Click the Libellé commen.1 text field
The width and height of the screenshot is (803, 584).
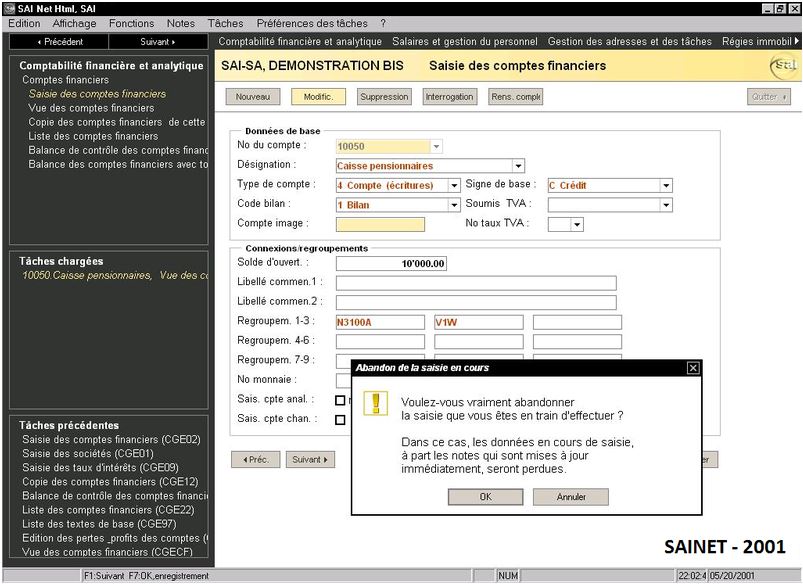(x=476, y=283)
